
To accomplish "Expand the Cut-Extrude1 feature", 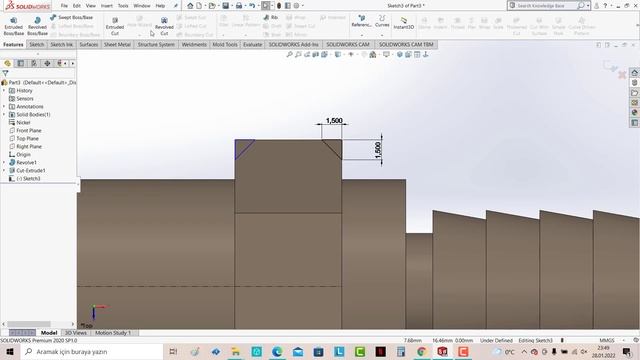I will coord(4,171).
